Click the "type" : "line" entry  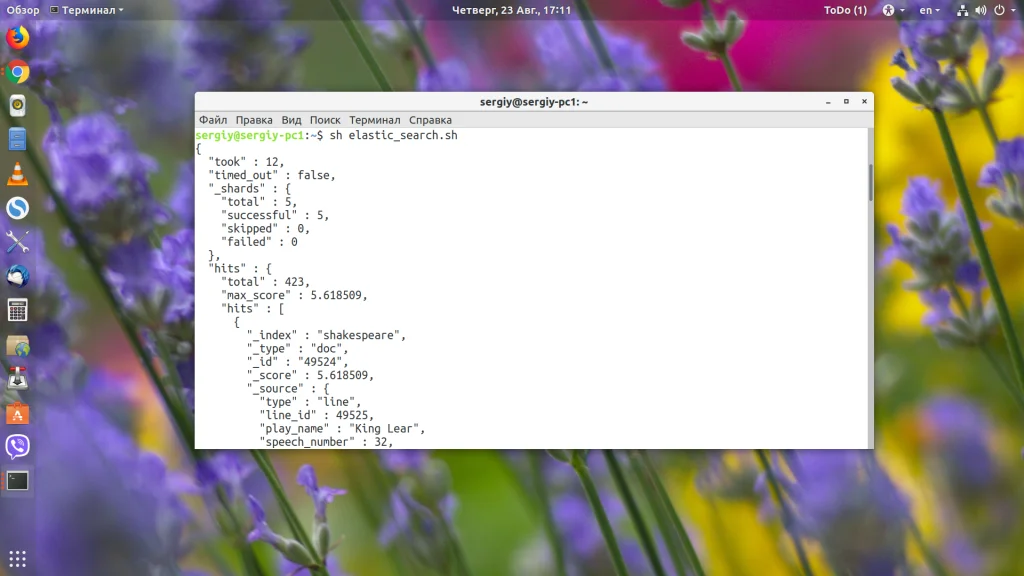[x=310, y=402]
